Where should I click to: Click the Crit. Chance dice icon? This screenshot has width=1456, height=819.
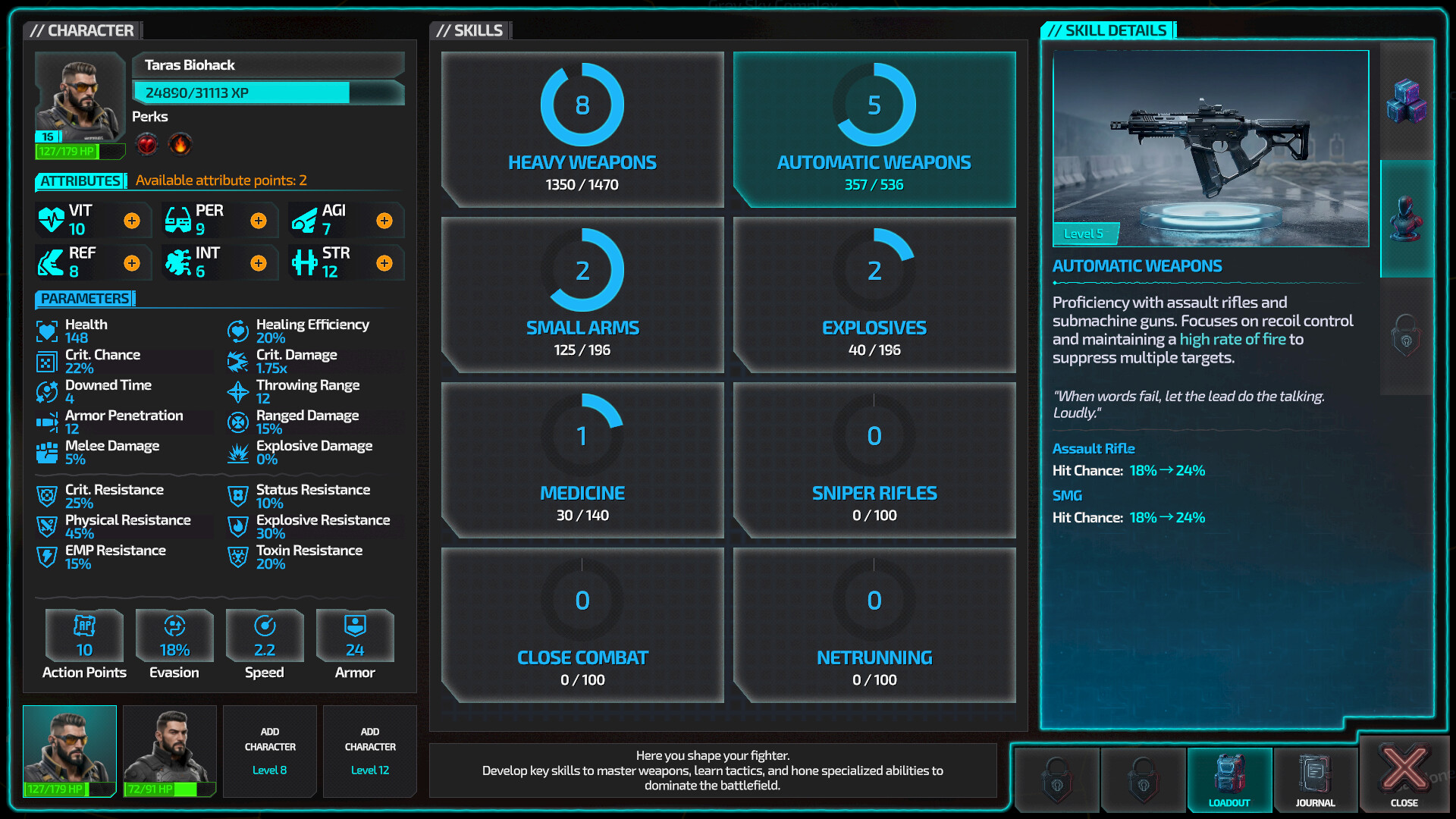(x=47, y=362)
